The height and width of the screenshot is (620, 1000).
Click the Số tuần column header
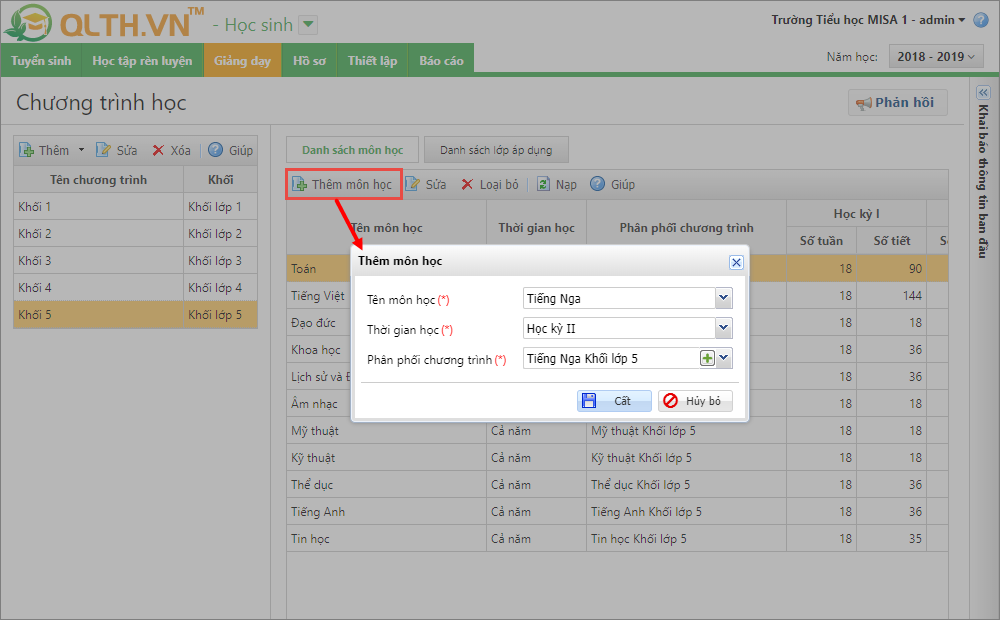(821, 240)
